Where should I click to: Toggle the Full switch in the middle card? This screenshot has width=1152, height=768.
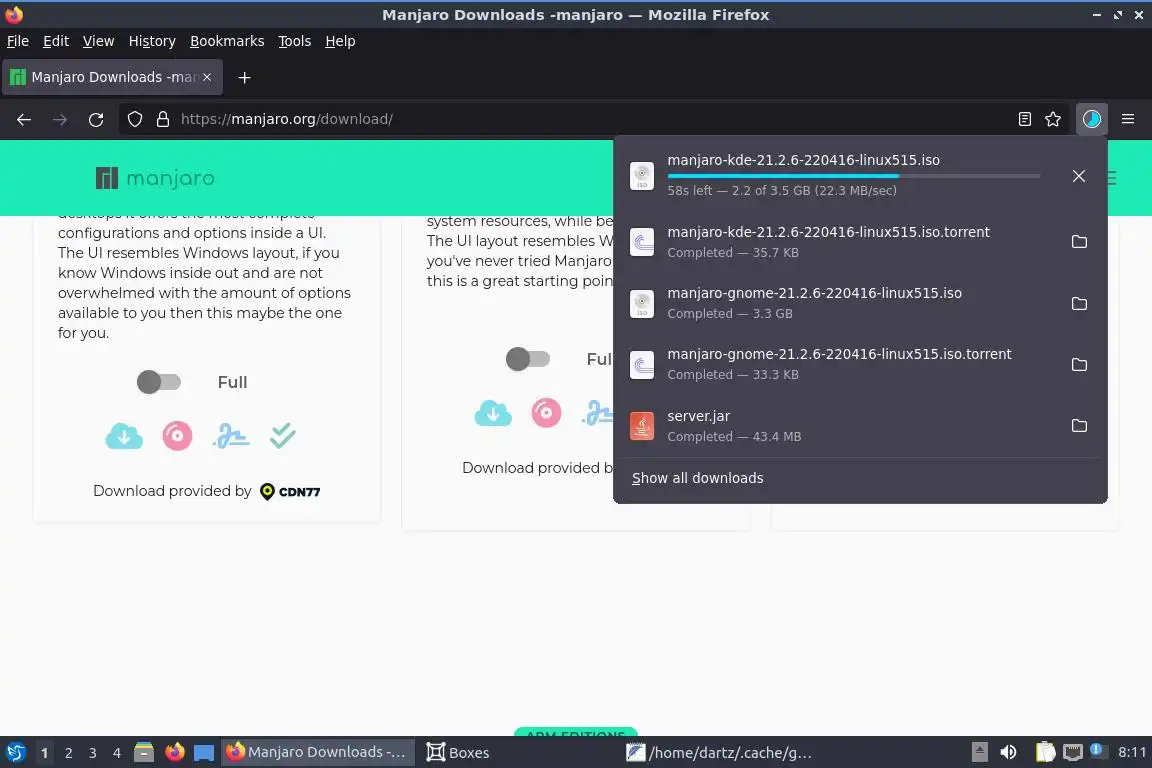tap(528, 359)
